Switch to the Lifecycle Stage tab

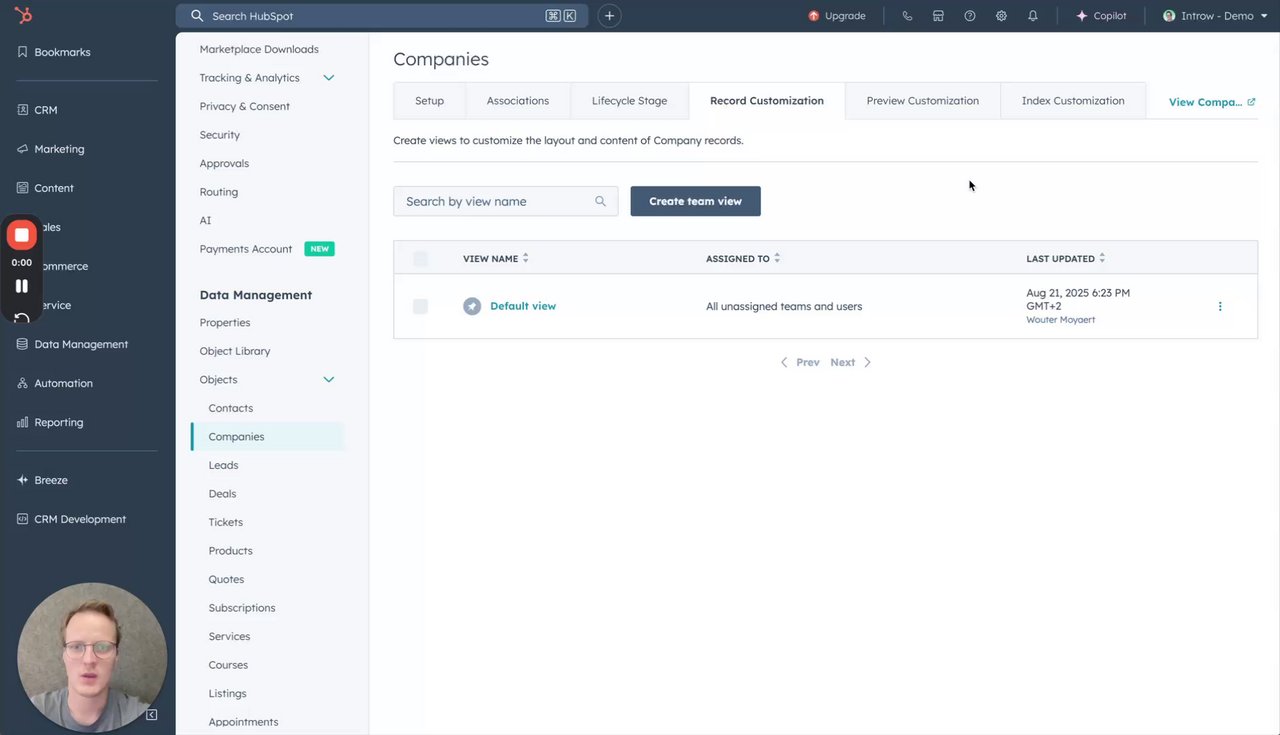coord(629,101)
